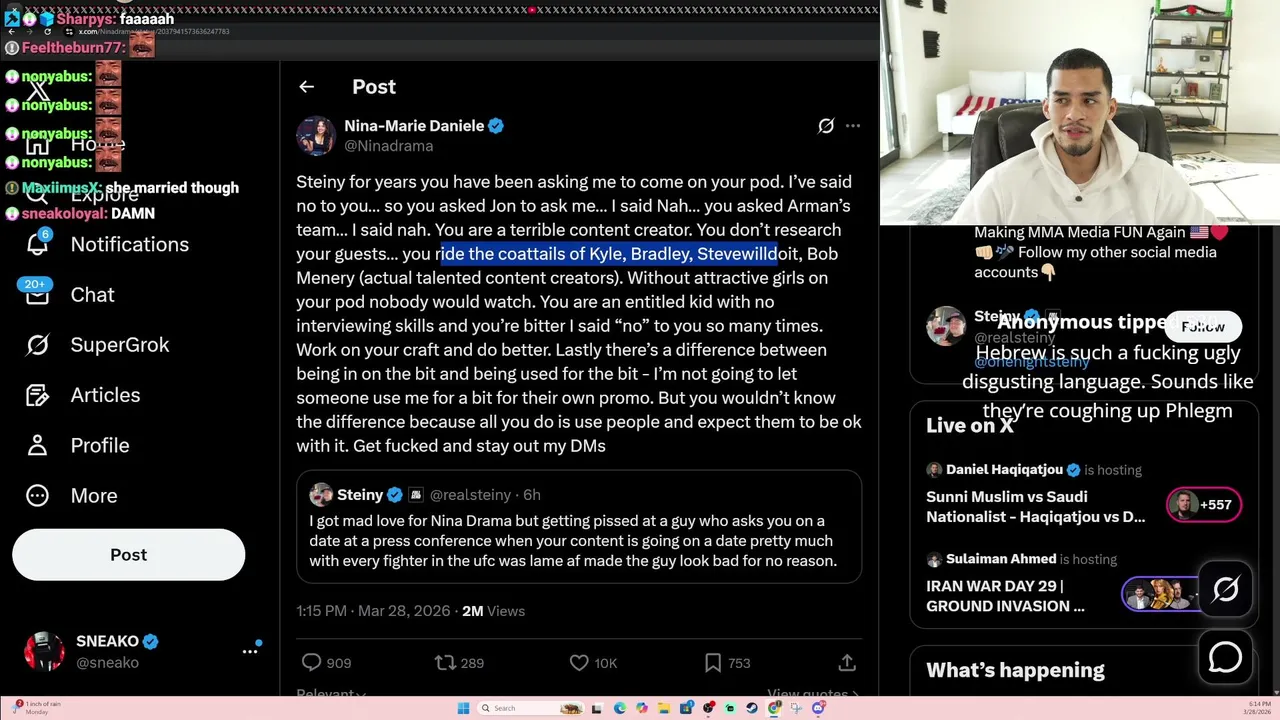Follow the Steiny account
This screenshot has width=1280, height=720.
(1203, 327)
